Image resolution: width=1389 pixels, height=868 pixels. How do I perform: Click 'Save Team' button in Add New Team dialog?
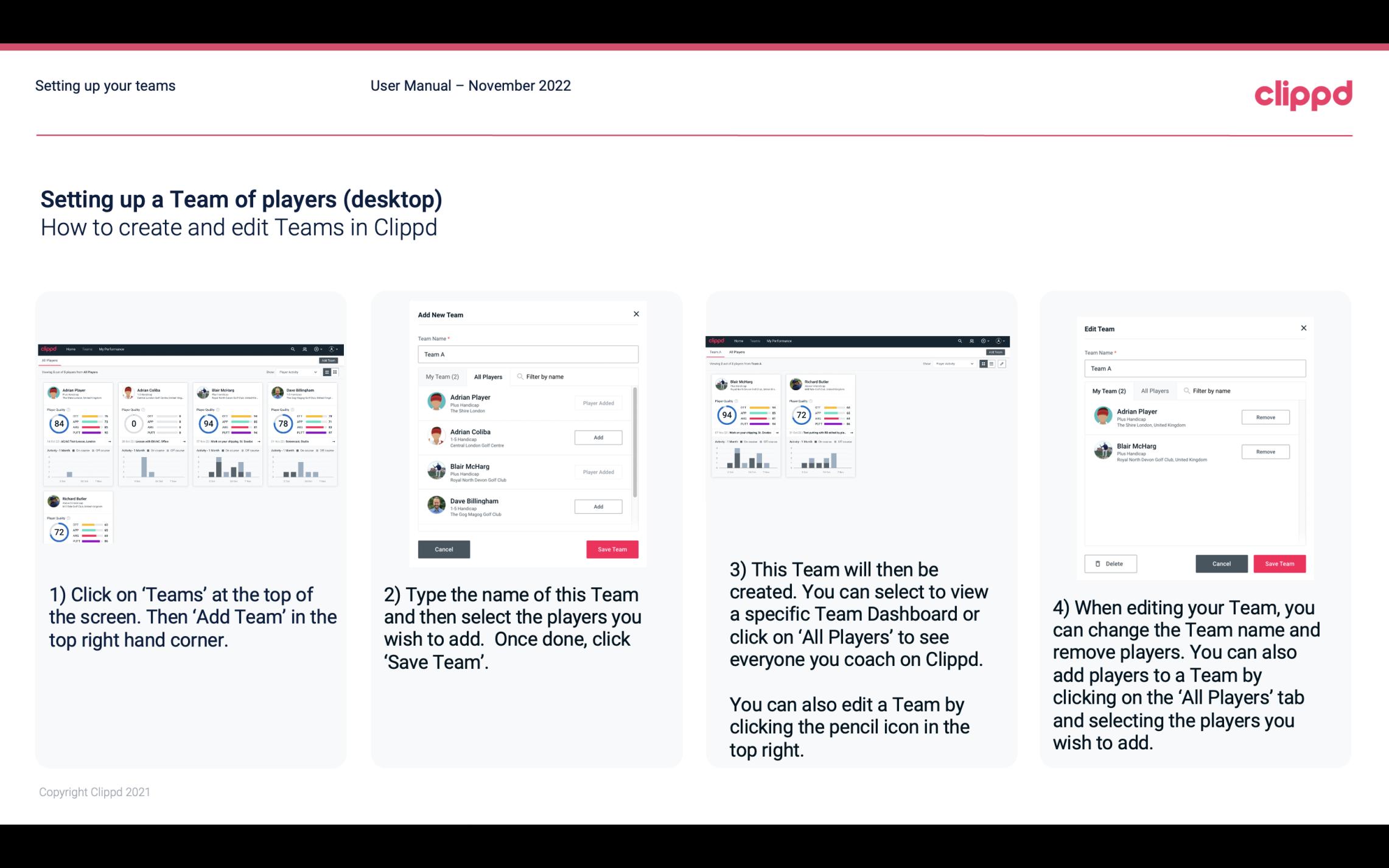[611, 548]
